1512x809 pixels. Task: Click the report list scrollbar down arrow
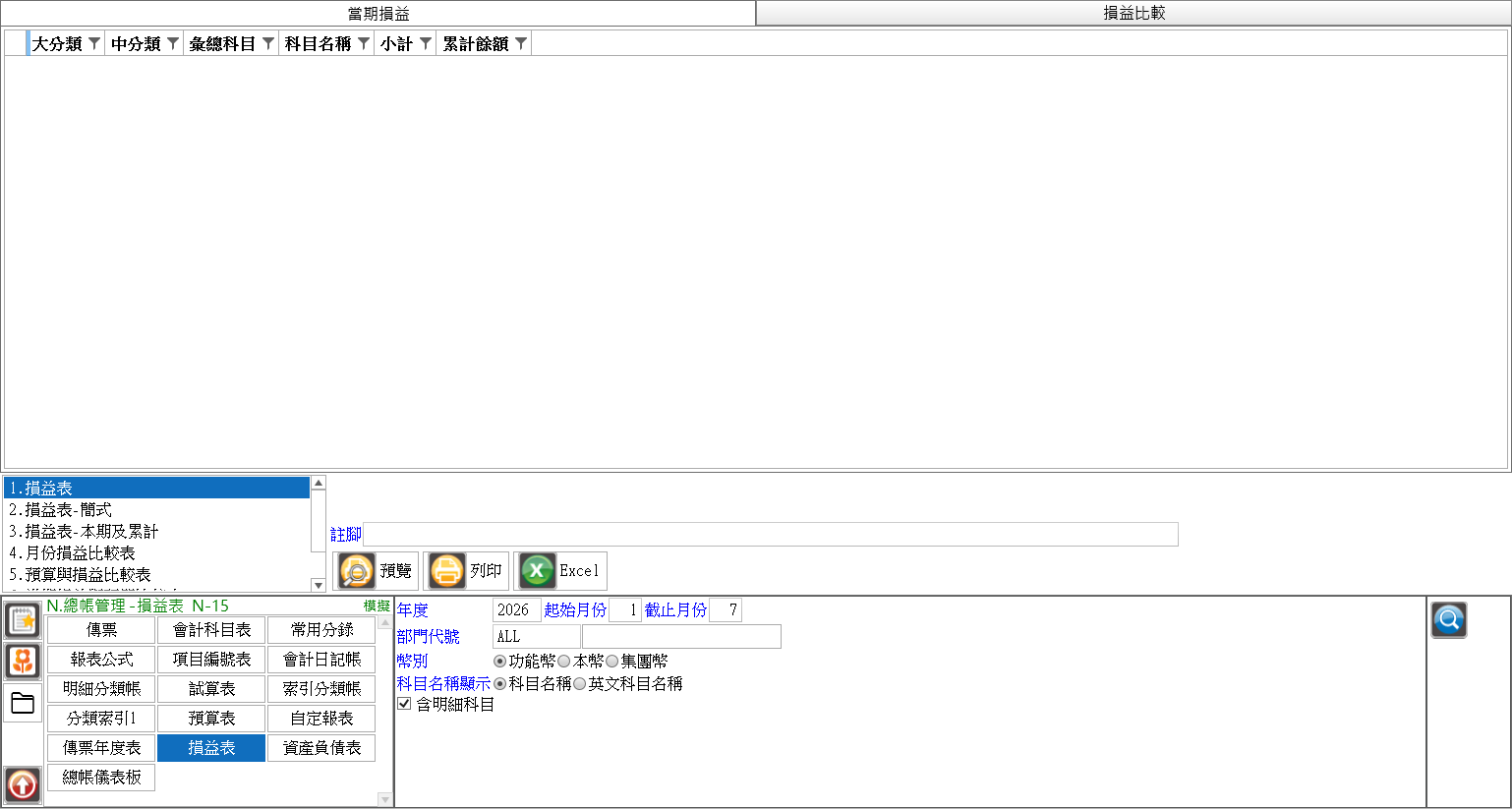(x=318, y=585)
